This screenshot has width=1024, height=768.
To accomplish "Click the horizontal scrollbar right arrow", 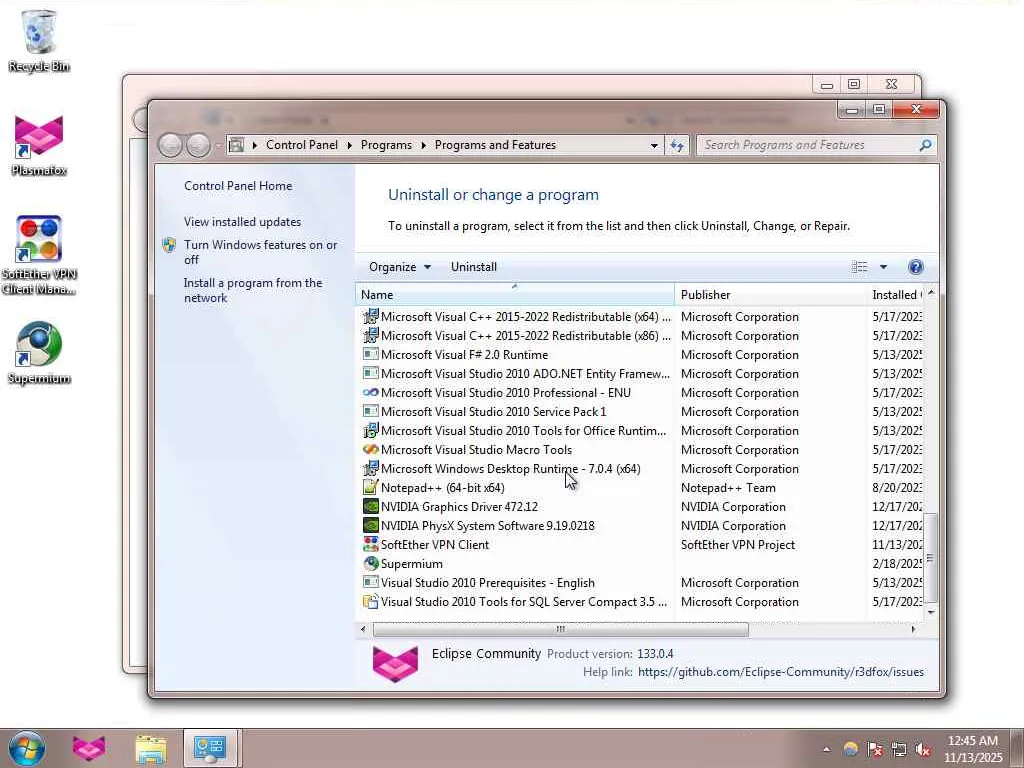I will [x=913, y=629].
